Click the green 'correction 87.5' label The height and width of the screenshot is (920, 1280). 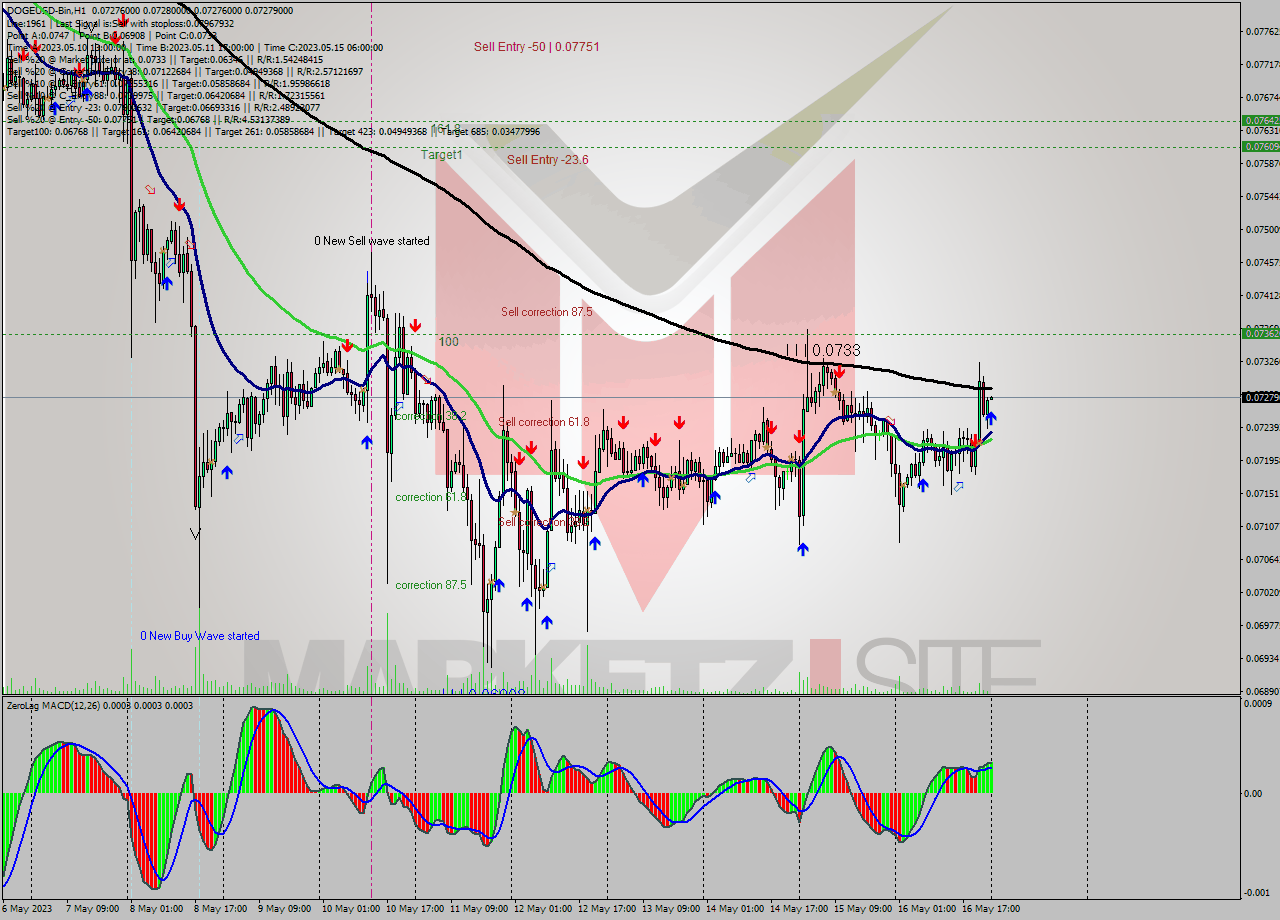[x=431, y=585]
